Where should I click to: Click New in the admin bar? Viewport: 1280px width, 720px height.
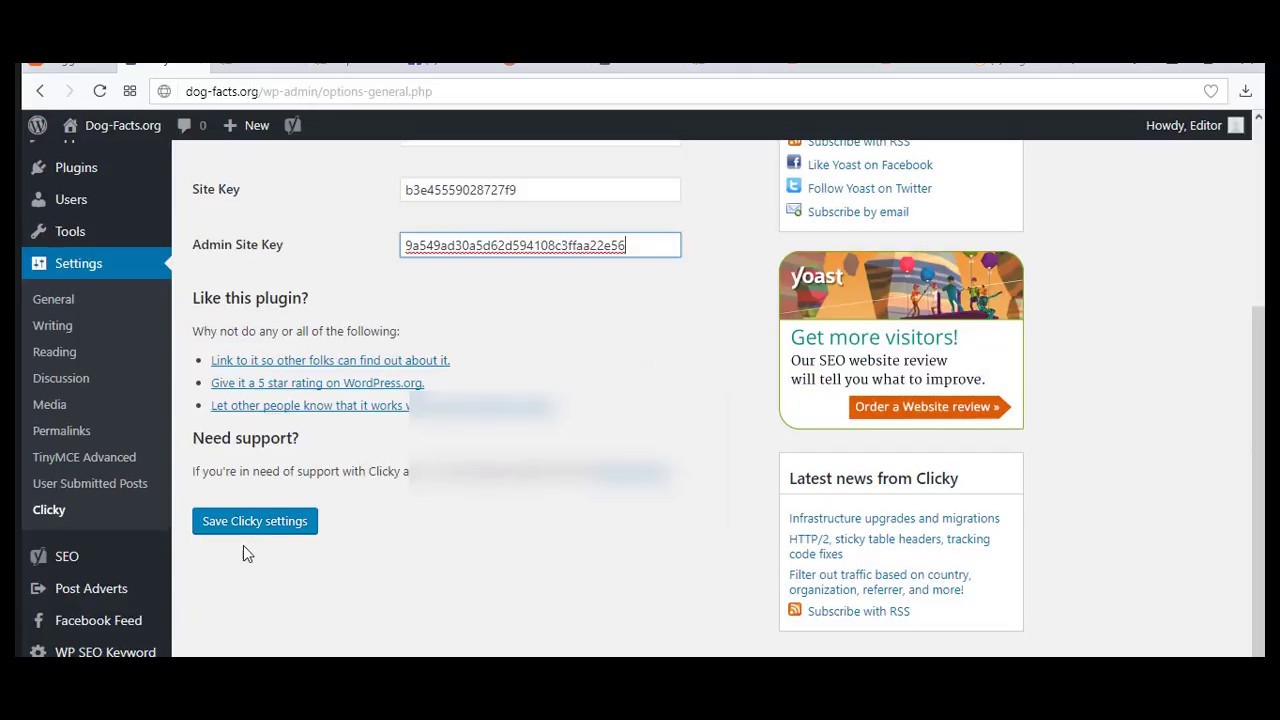tap(246, 125)
